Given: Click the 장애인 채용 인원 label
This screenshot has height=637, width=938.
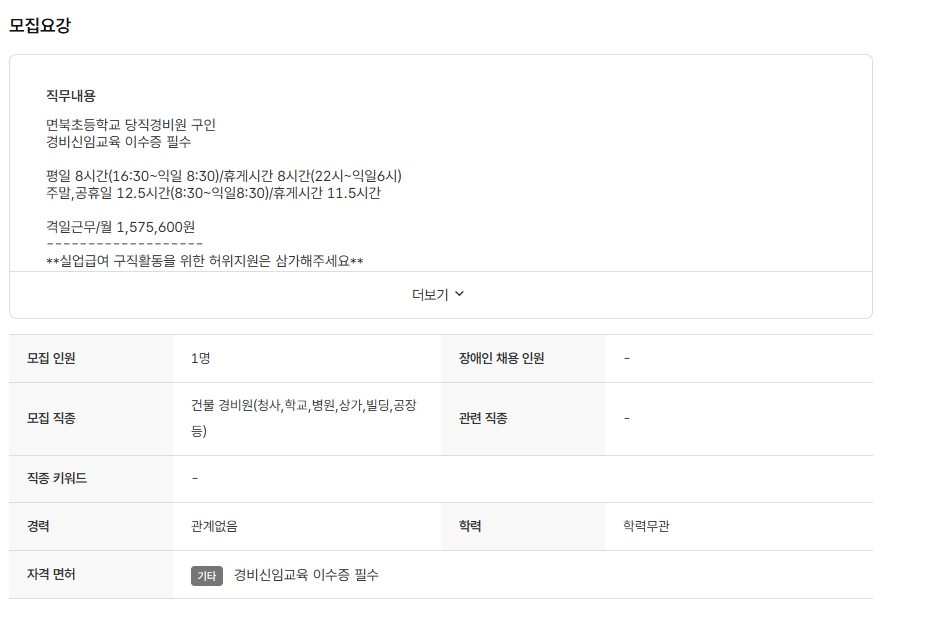Looking at the screenshot, I should [502, 358].
